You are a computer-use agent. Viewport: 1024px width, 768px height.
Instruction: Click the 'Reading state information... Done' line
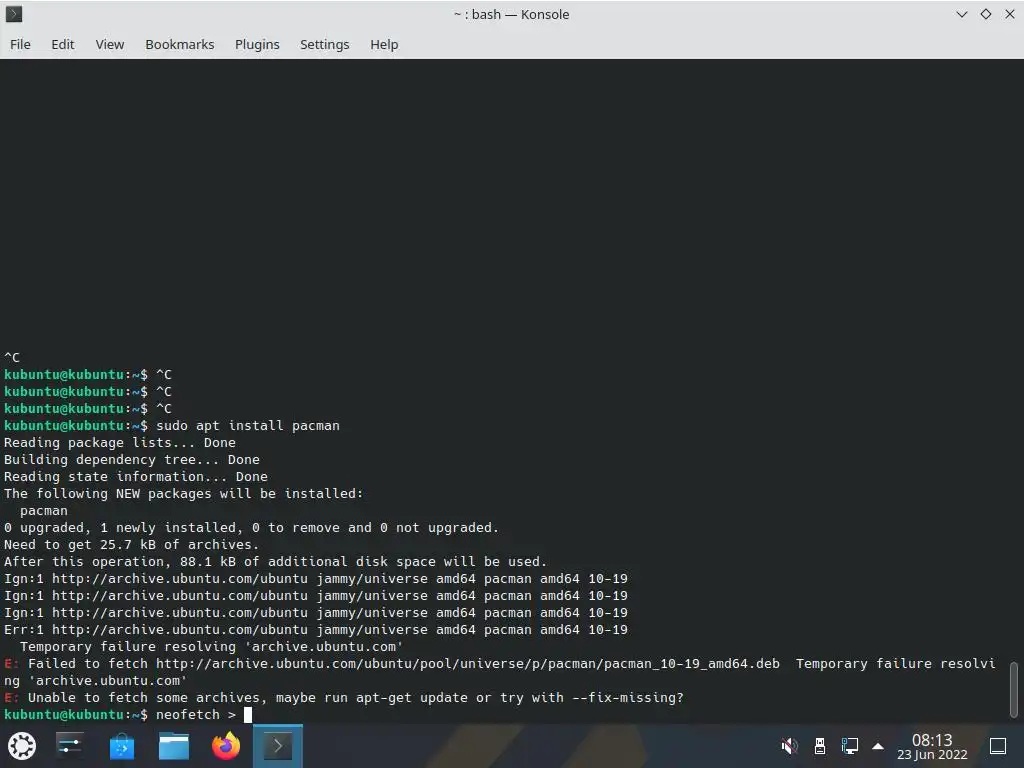pyautogui.click(x=135, y=477)
